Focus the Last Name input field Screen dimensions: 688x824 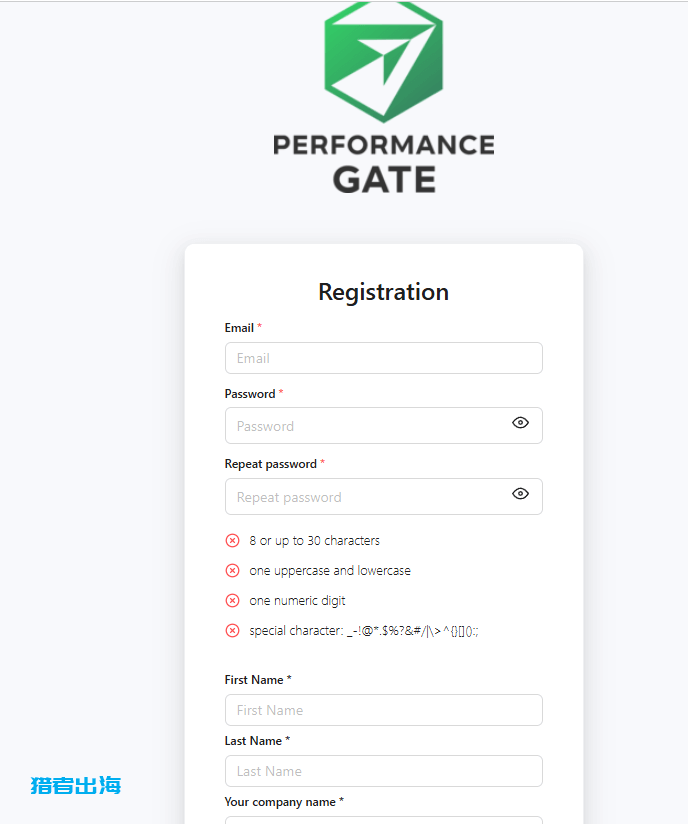coord(384,771)
